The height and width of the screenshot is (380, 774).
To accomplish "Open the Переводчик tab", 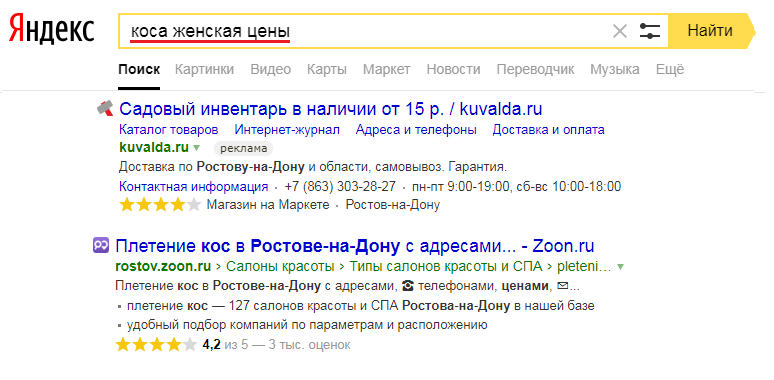I will [x=535, y=69].
